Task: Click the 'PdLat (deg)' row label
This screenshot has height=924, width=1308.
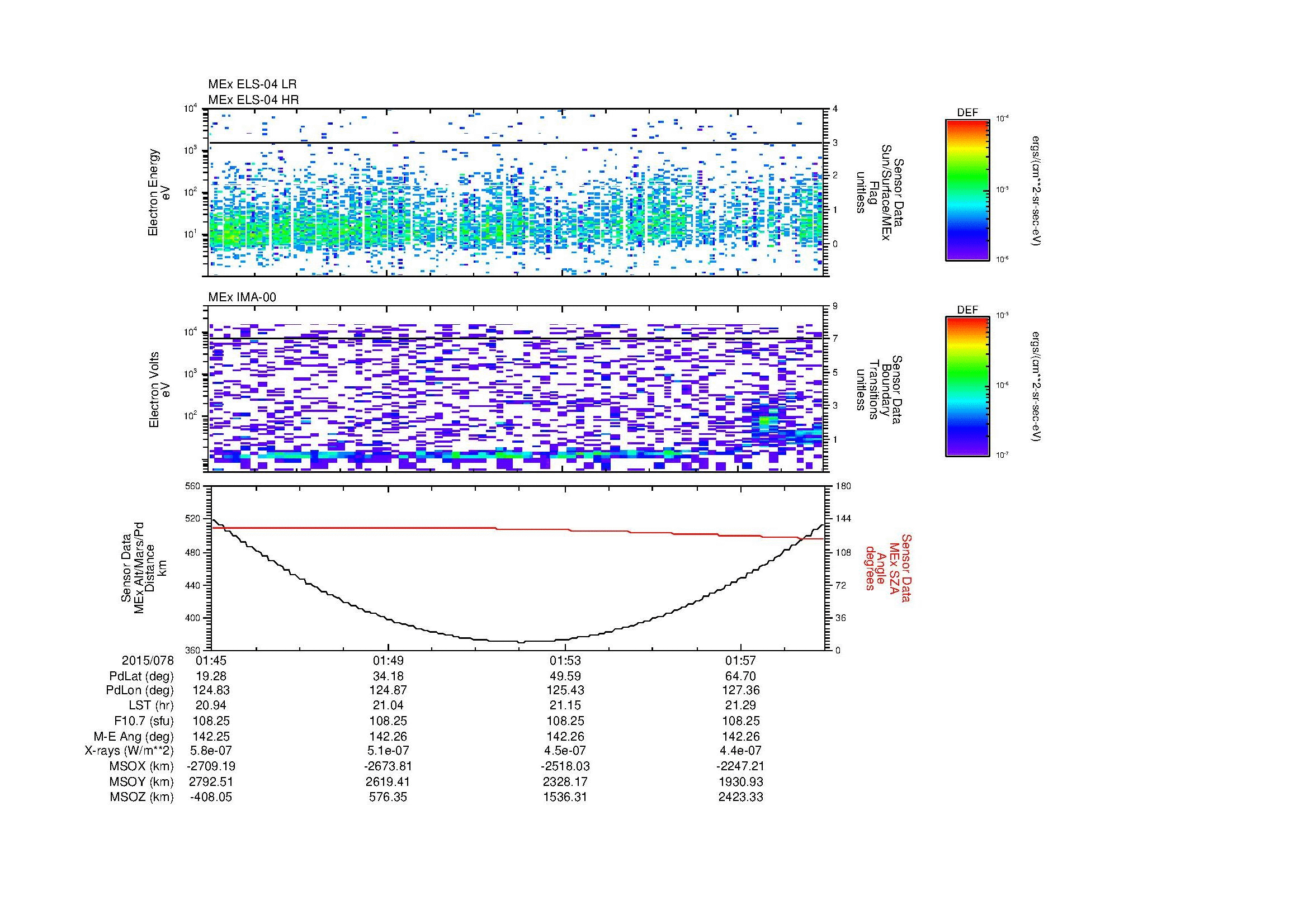Action: point(141,676)
